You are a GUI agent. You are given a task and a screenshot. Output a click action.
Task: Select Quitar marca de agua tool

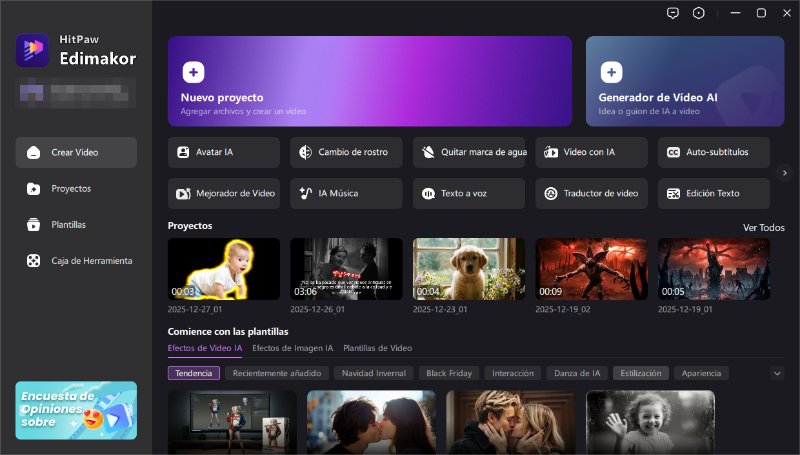coord(469,152)
